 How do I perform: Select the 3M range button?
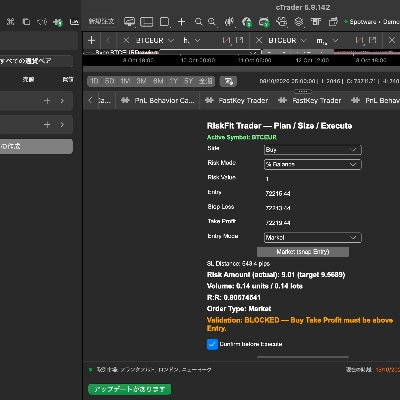[x=141, y=81]
